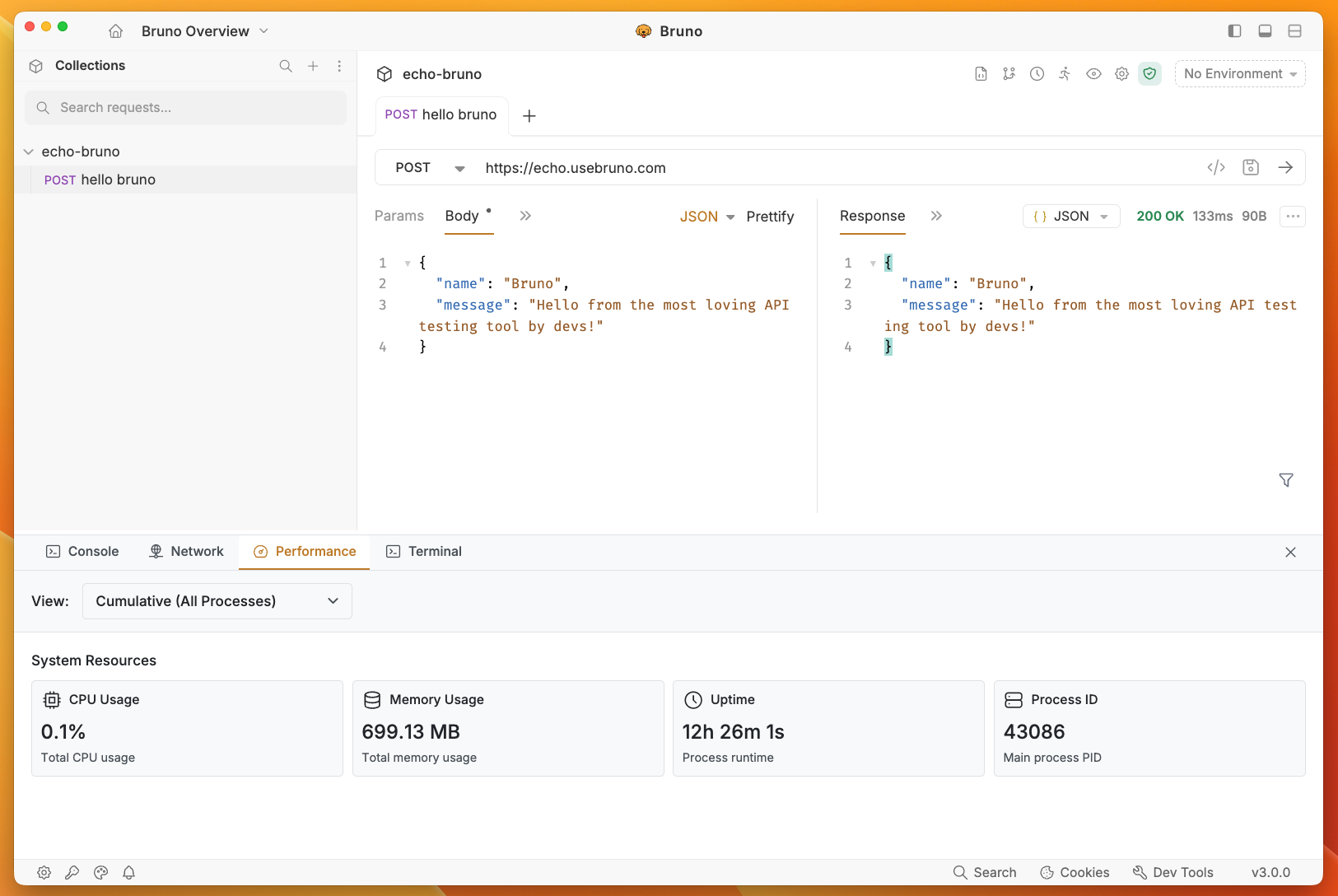Click the Prettify link
Screen dimensions: 1338x896
tap(770, 216)
